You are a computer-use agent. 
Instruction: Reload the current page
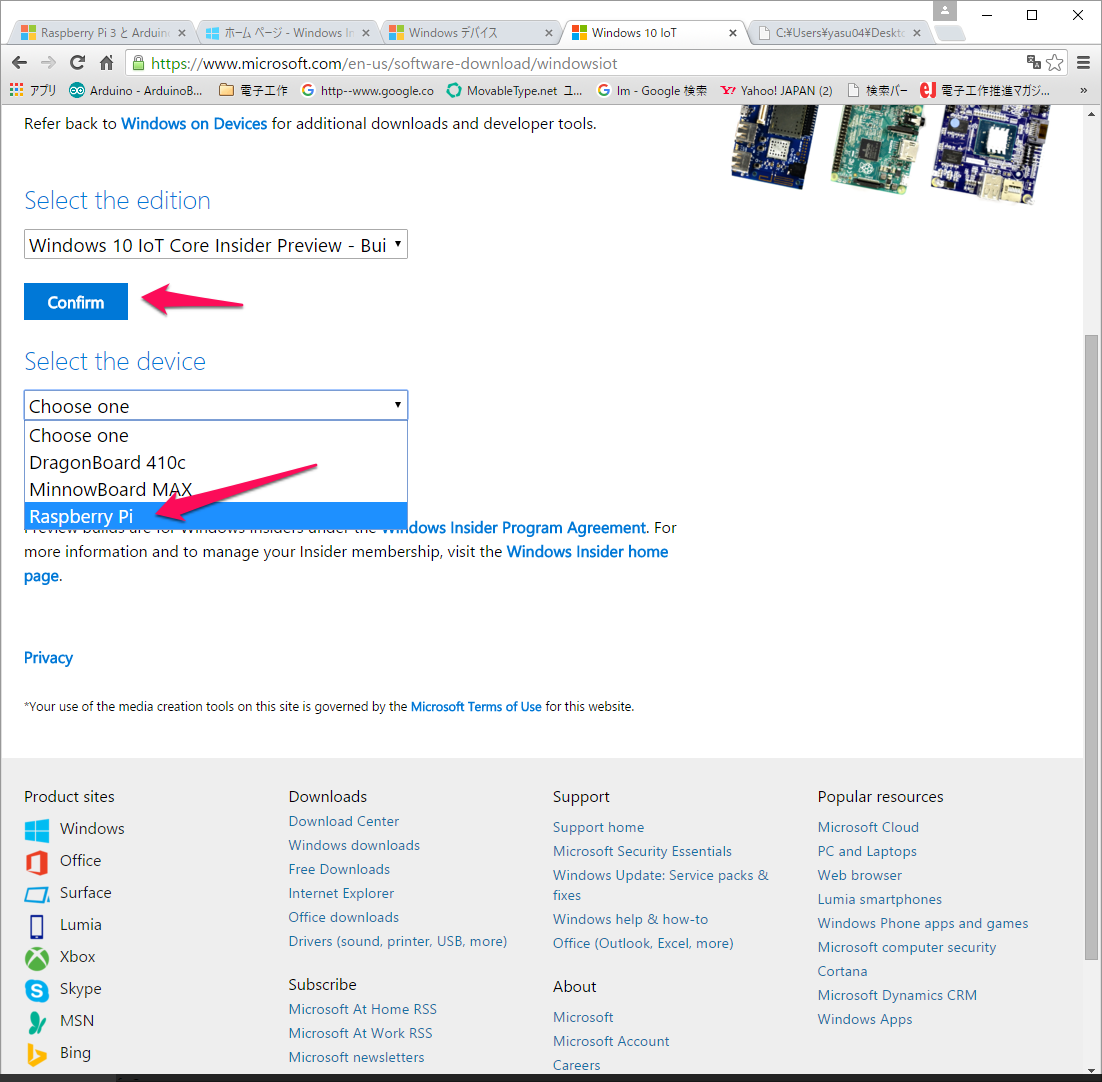pos(77,63)
